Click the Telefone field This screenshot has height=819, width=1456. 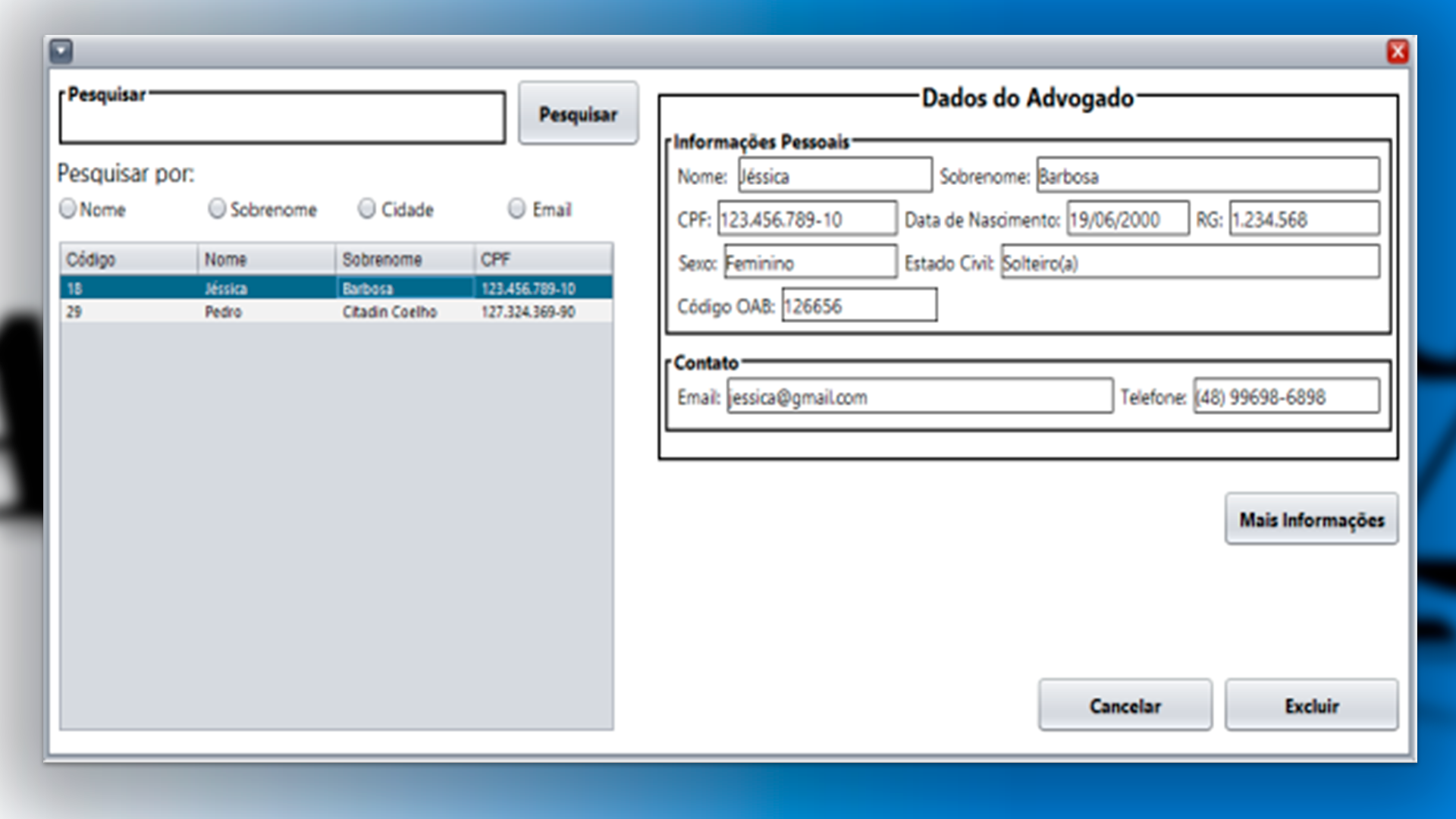pos(1286,397)
